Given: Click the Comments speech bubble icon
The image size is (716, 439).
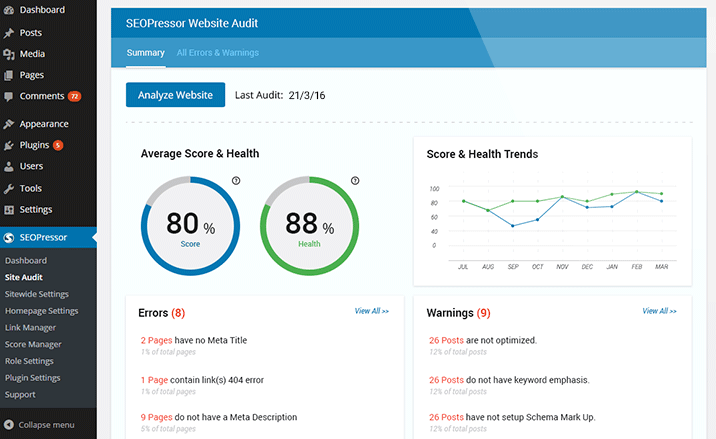Looking at the screenshot, I should coord(8,96).
